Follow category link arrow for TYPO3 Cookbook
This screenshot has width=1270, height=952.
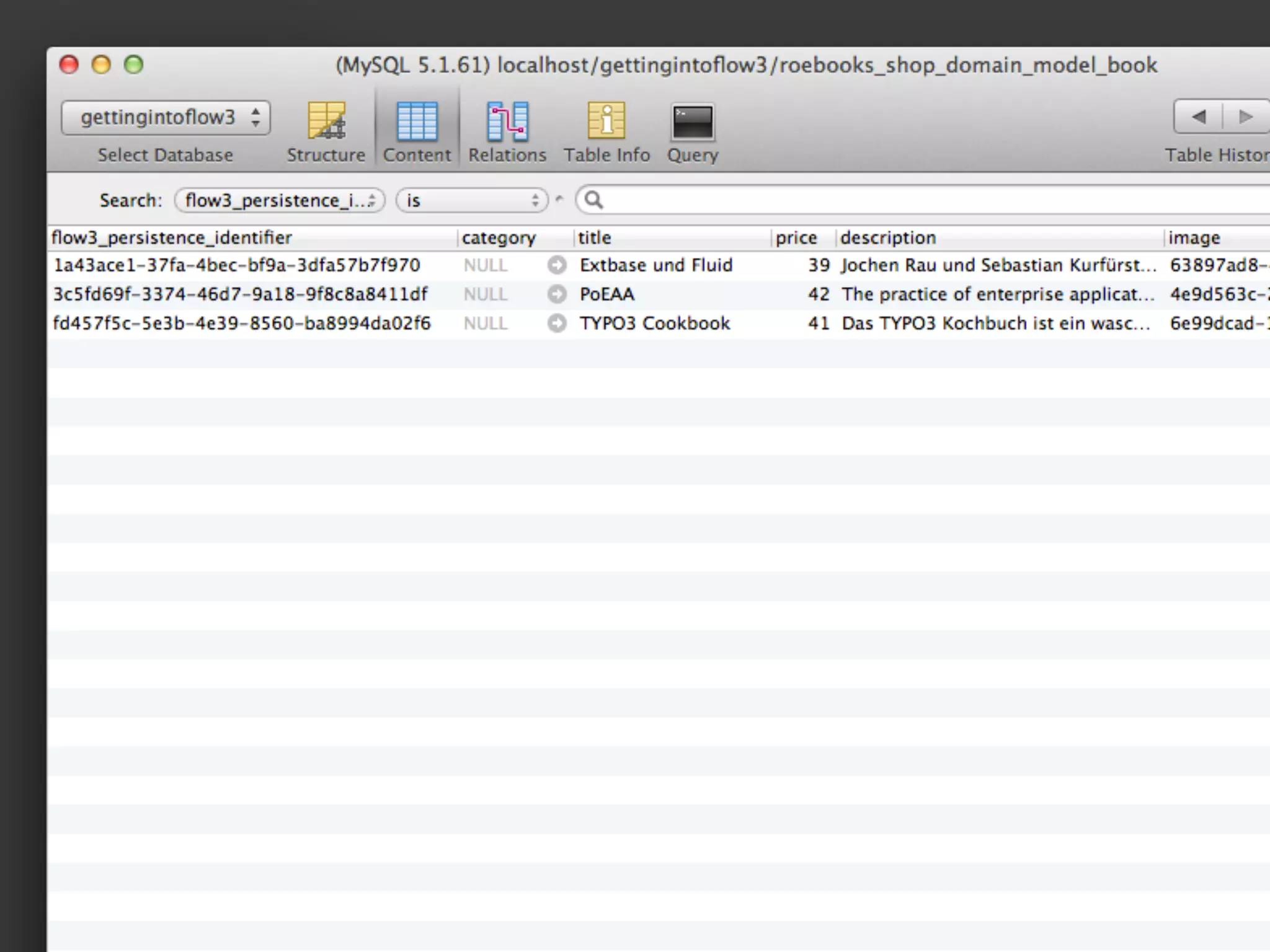click(x=557, y=324)
